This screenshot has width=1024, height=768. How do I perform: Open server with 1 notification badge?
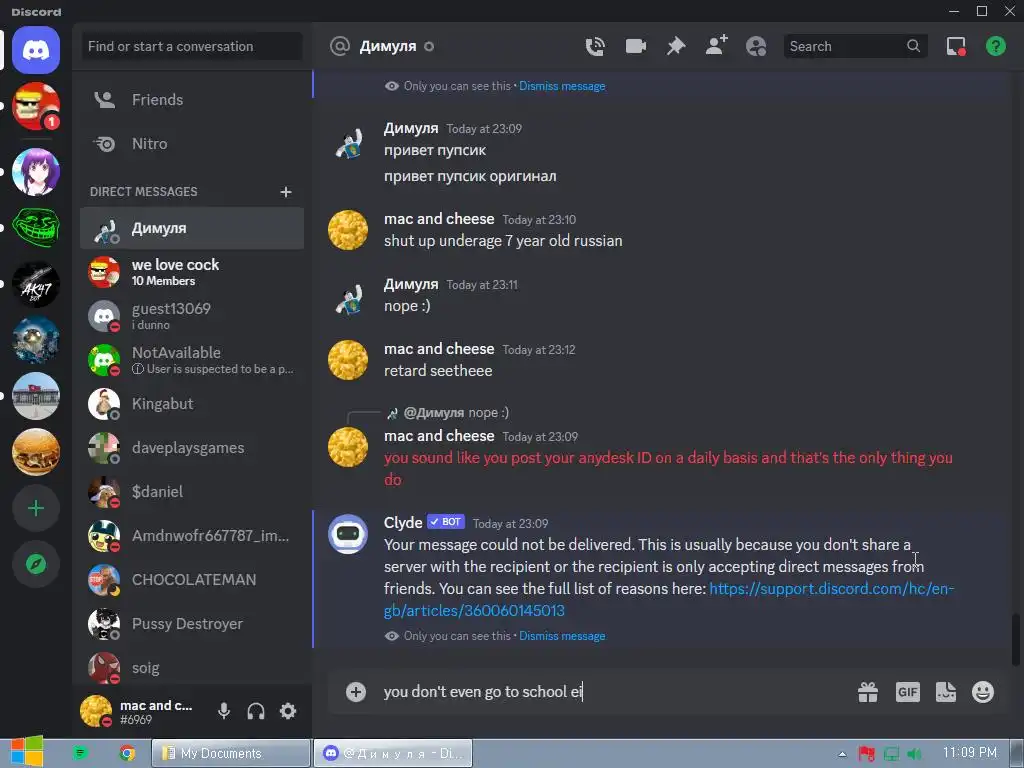(36, 106)
